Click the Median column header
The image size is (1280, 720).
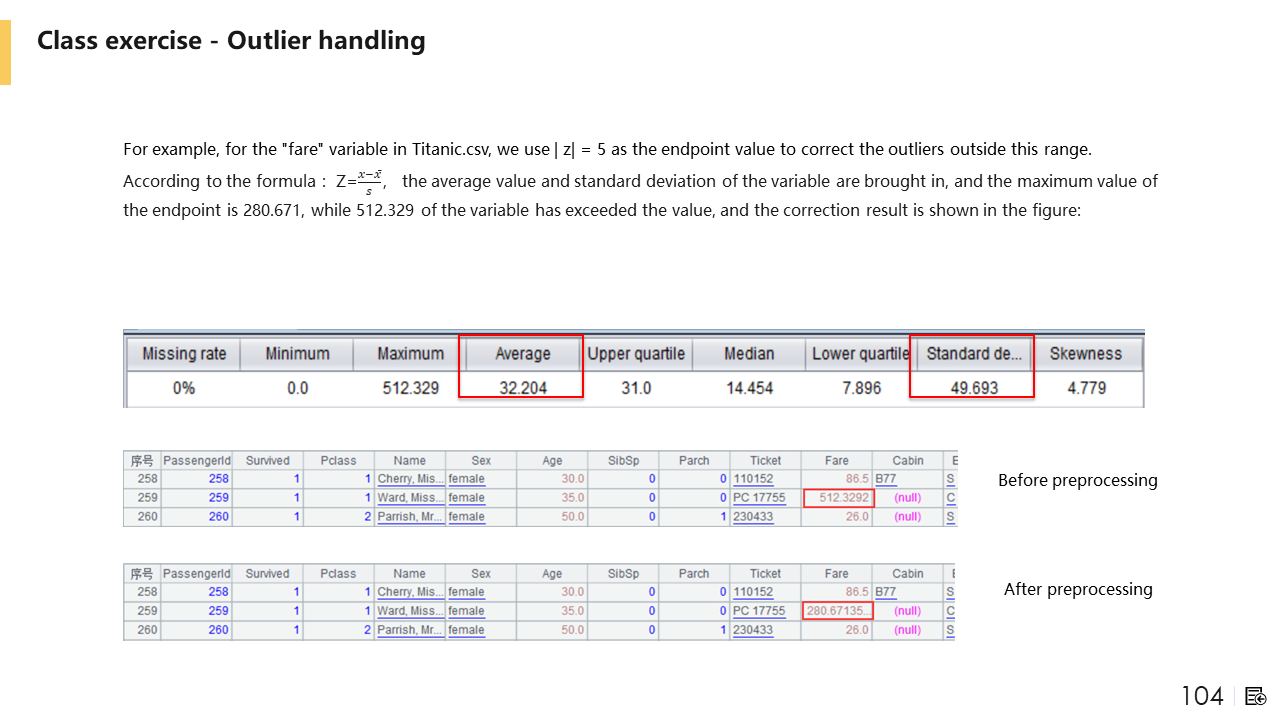749,354
